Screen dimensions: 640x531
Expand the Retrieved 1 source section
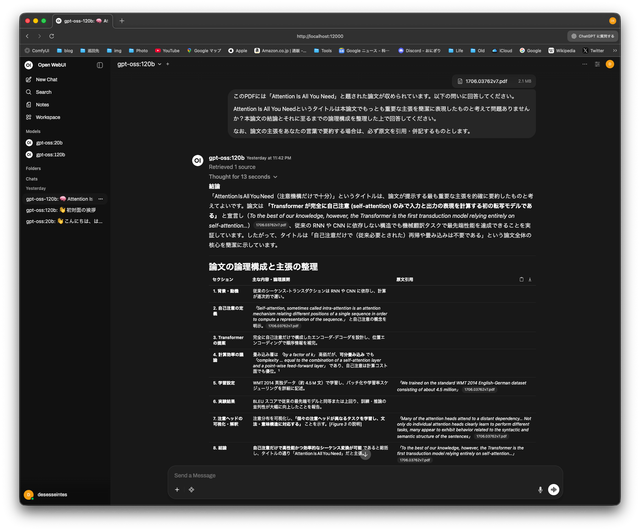pyautogui.click(x=232, y=167)
